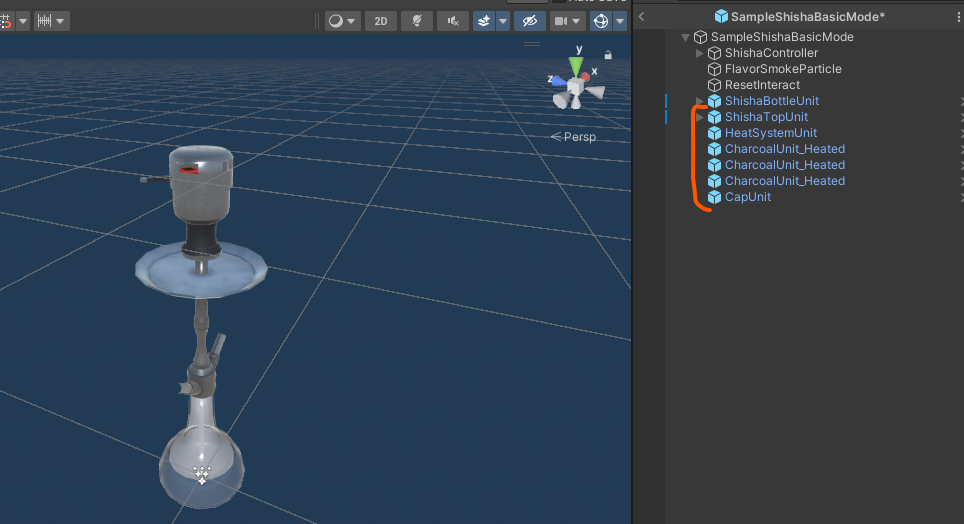Toggle the orientation gizmo lock icon
Viewport: 964px width, 524px height.
point(608,55)
